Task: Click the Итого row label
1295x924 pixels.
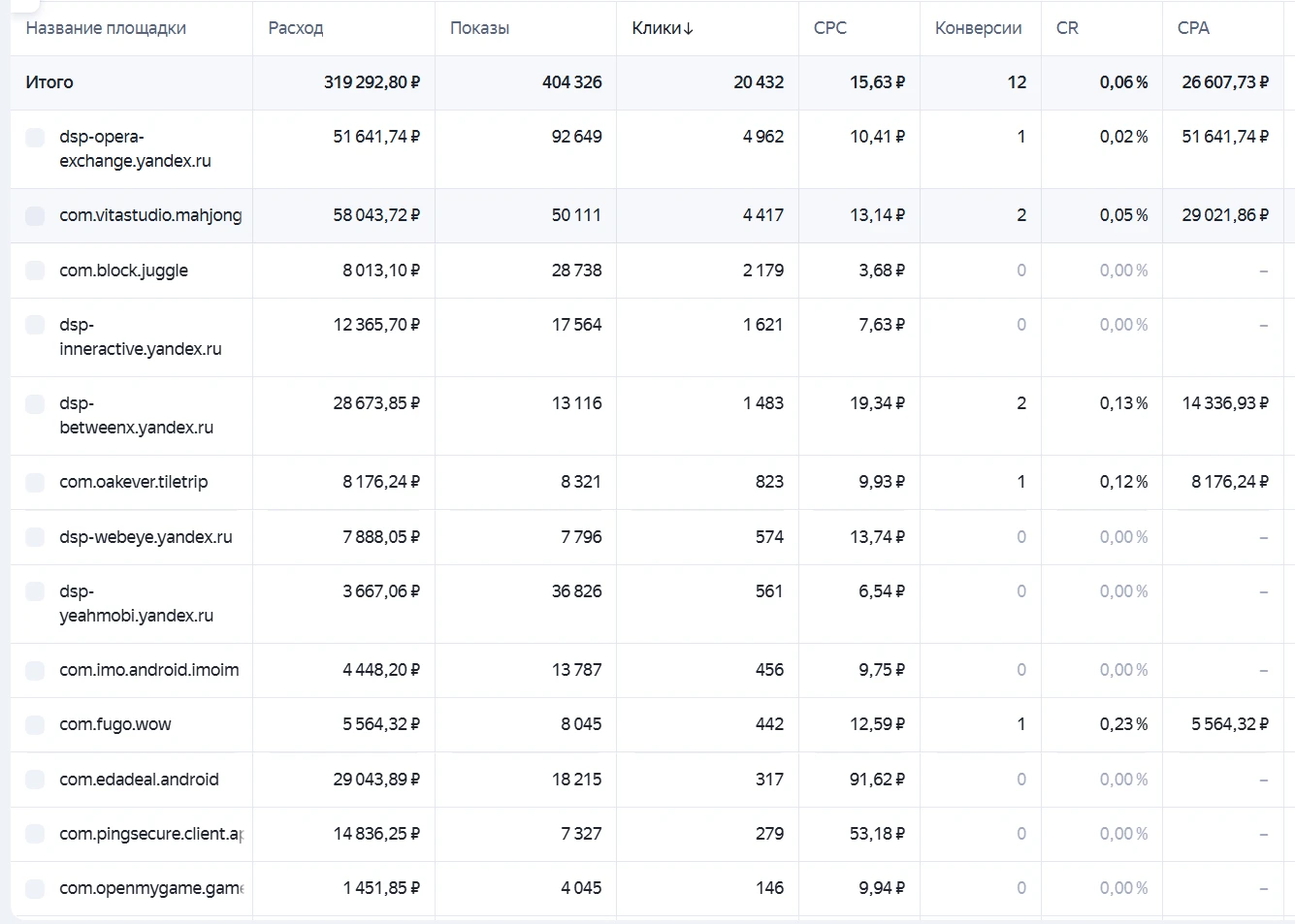Action: [49, 82]
